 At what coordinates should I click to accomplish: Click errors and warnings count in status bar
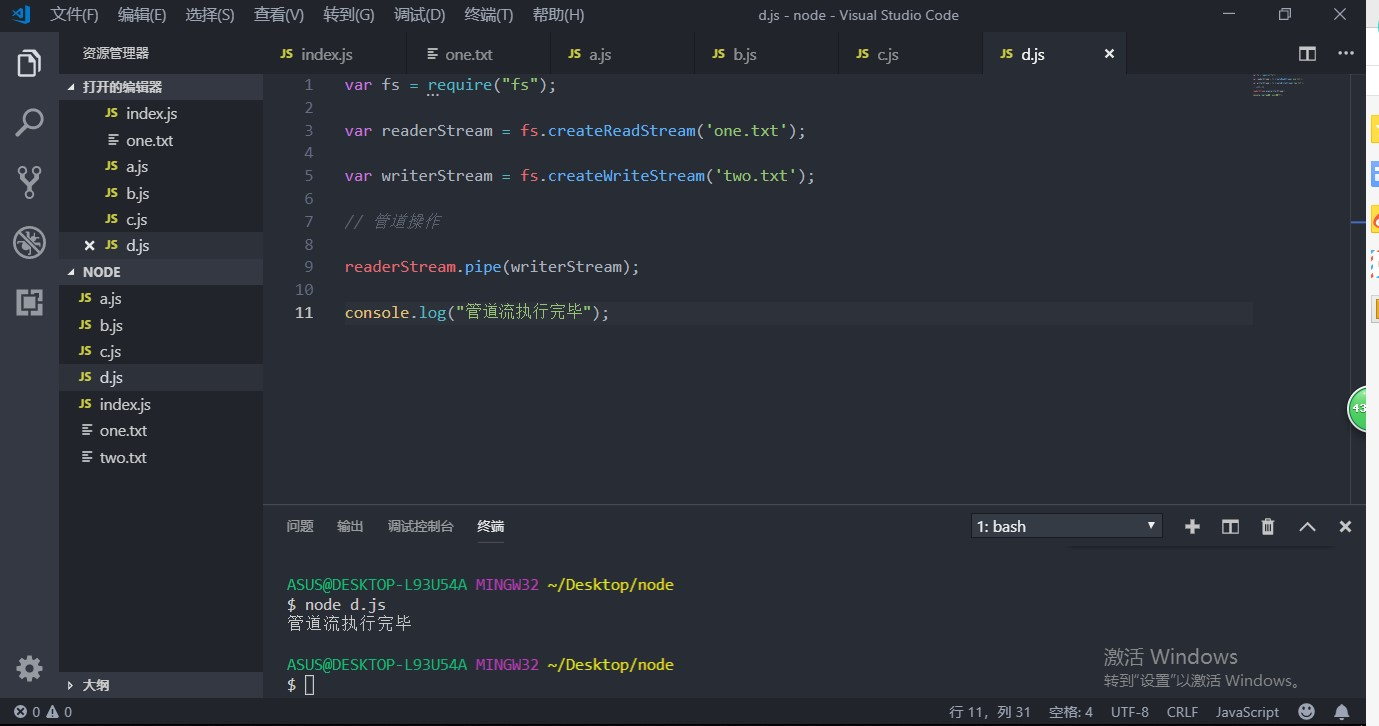43,712
